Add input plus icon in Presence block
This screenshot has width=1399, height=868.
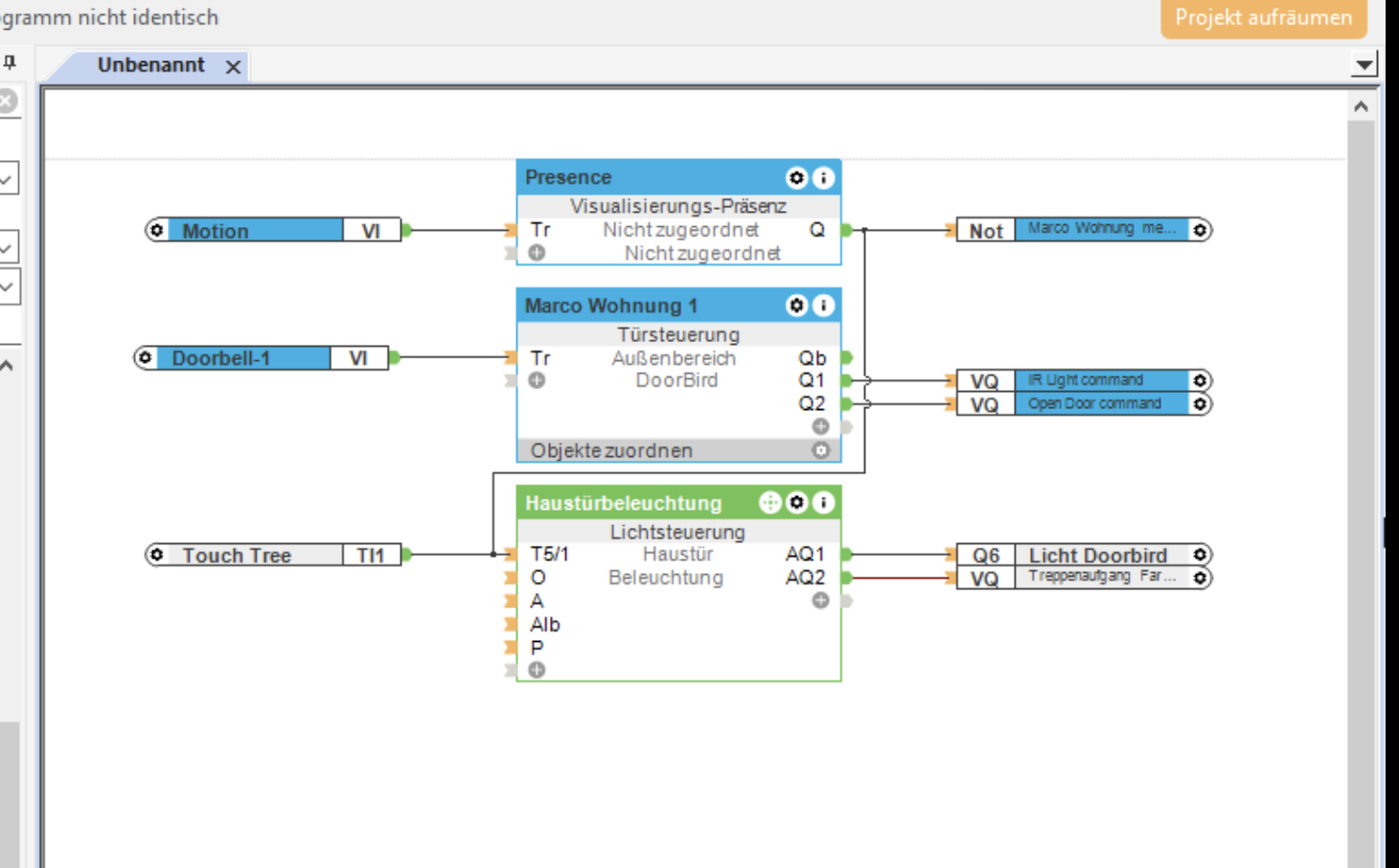[x=537, y=253]
